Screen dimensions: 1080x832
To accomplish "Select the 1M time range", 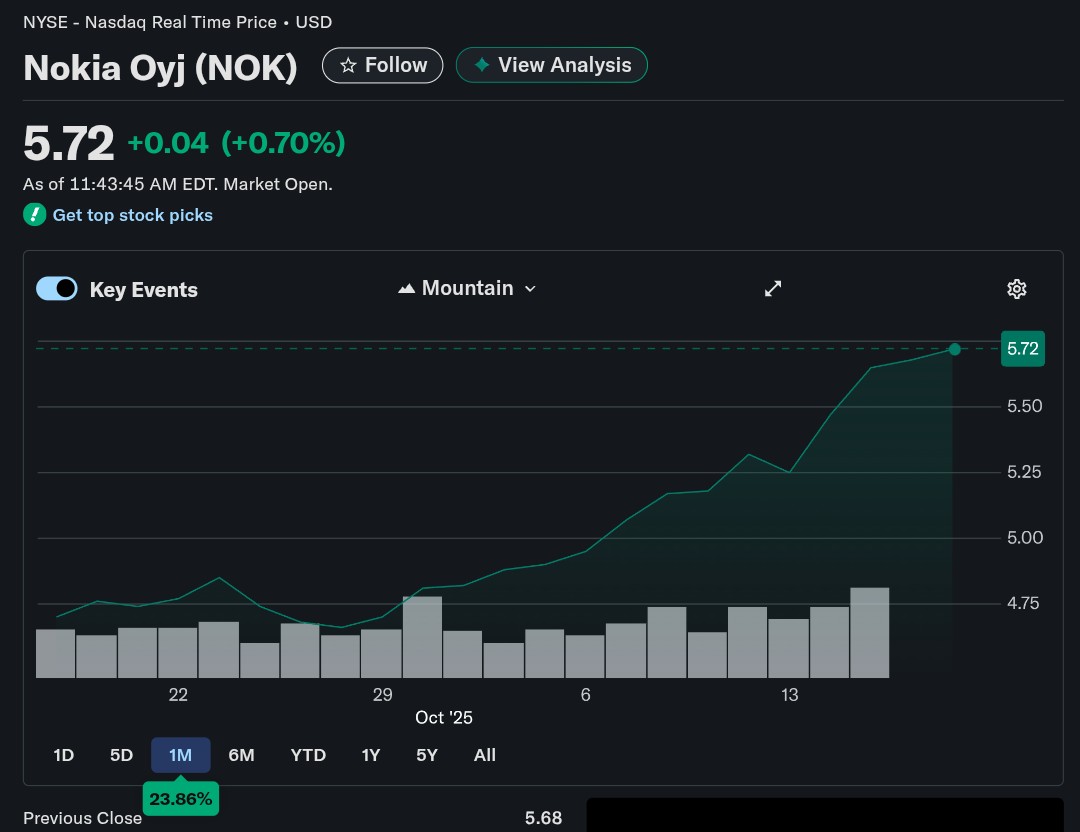I will pyautogui.click(x=180, y=756).
